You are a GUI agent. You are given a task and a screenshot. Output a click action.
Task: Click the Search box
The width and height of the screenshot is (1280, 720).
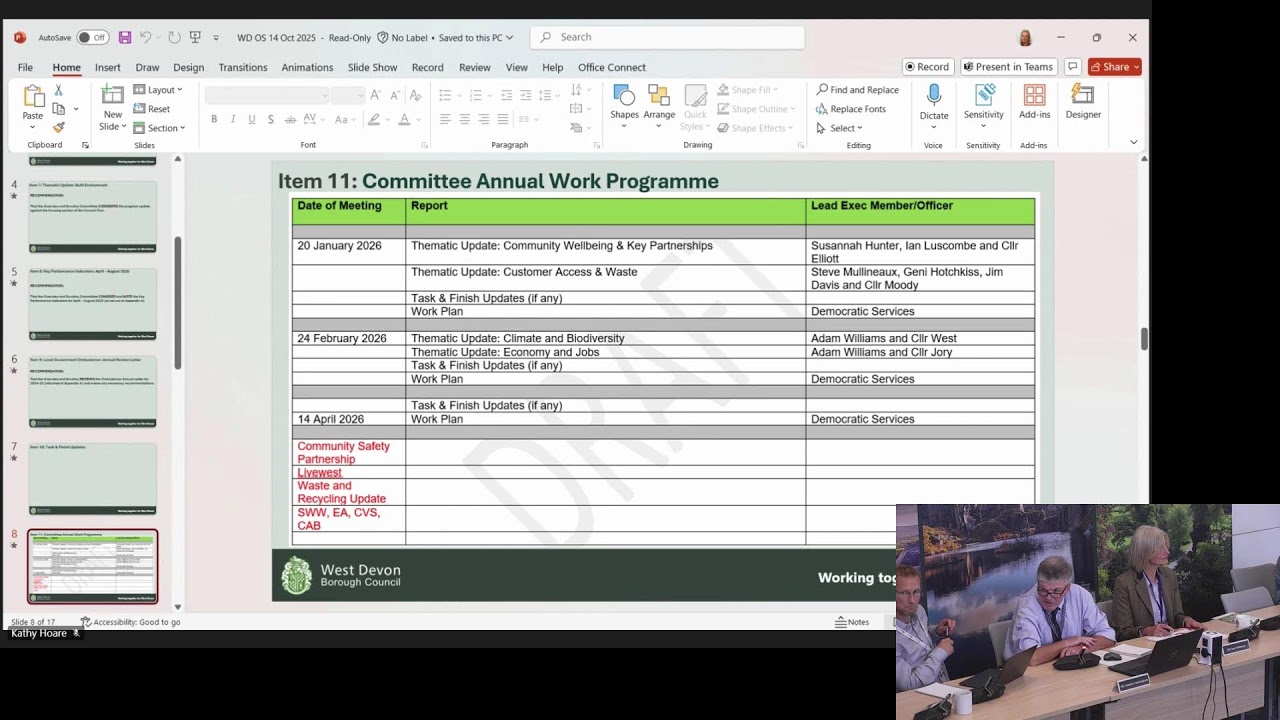point(667,37)
